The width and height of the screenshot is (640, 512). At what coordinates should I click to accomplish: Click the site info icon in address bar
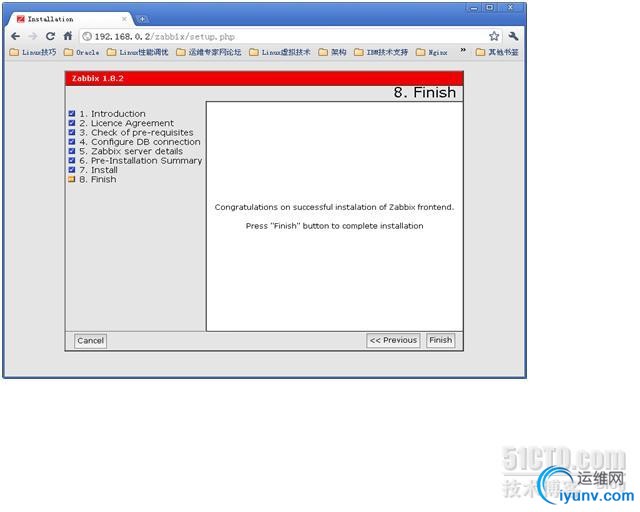tap(87, 36)
